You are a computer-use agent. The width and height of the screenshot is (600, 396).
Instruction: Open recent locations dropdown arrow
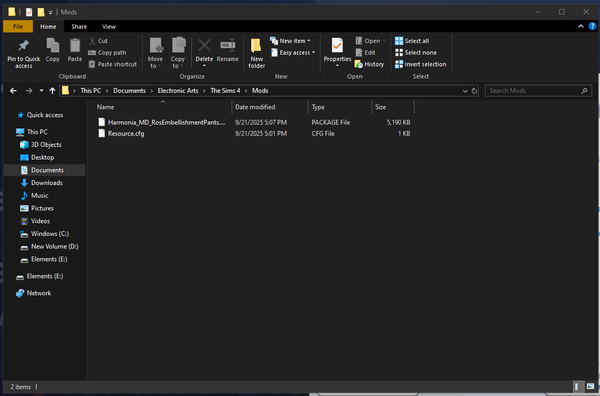(x=41, y=91)
